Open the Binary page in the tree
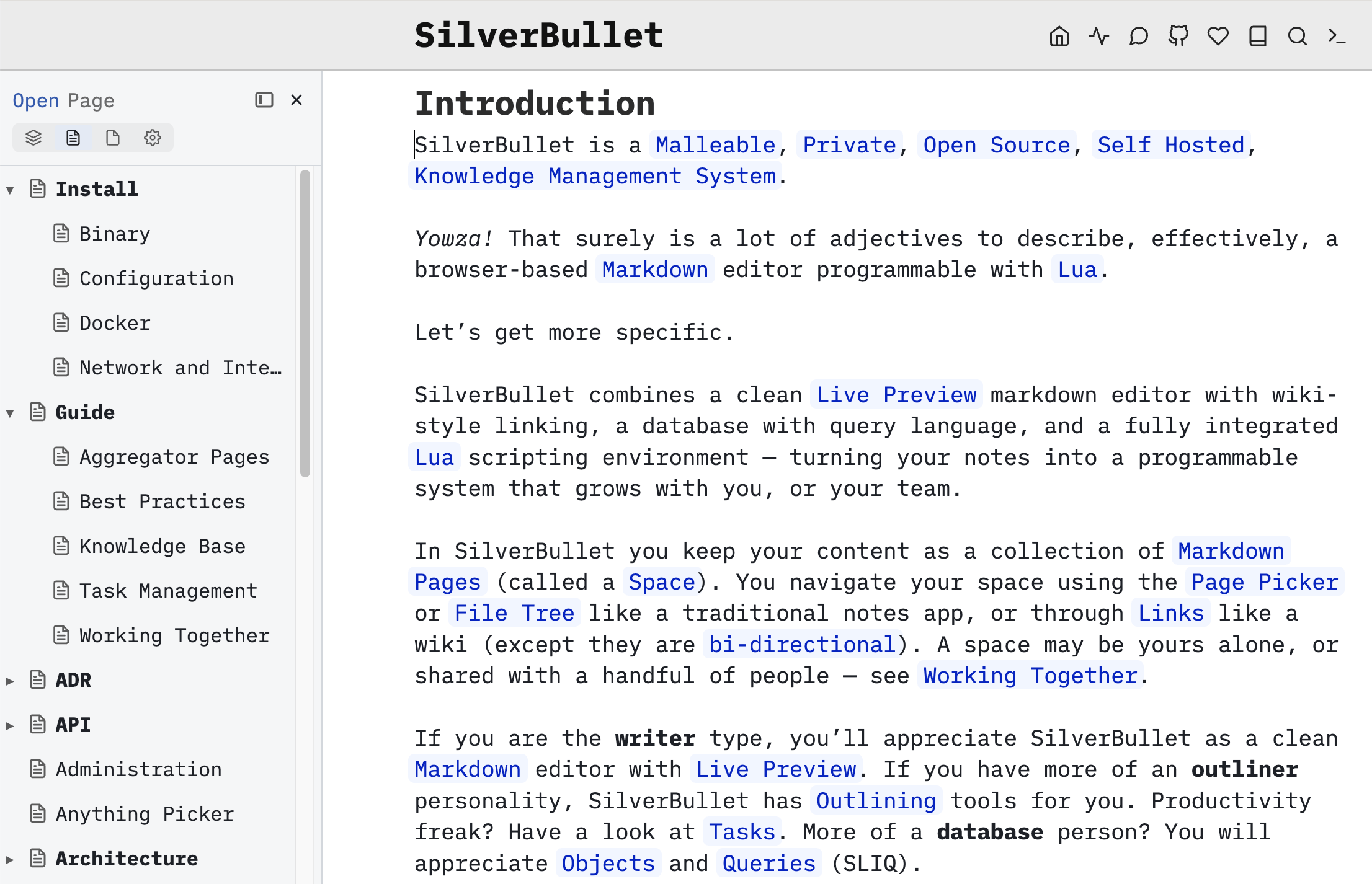 click(x=115, y=234)
